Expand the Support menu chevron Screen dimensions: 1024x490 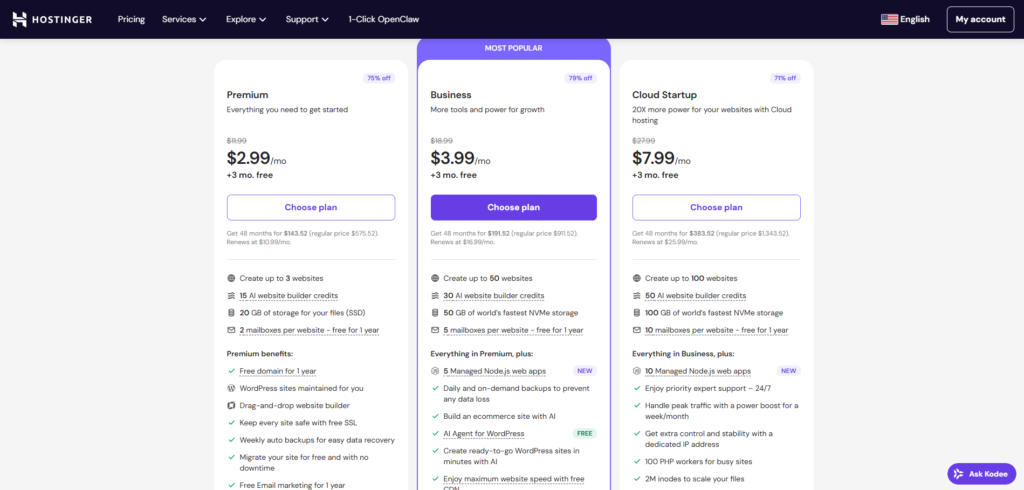point(327,19)
